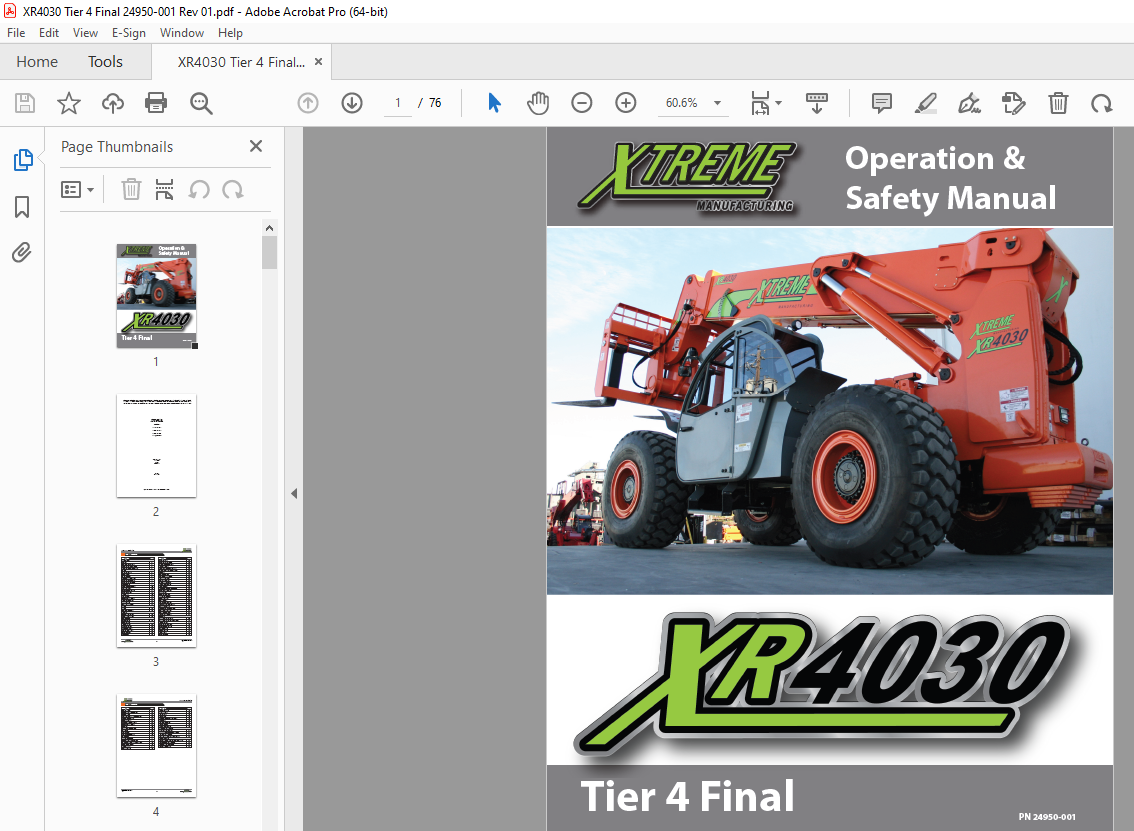Upload file to cloud icon

(113, 103)
